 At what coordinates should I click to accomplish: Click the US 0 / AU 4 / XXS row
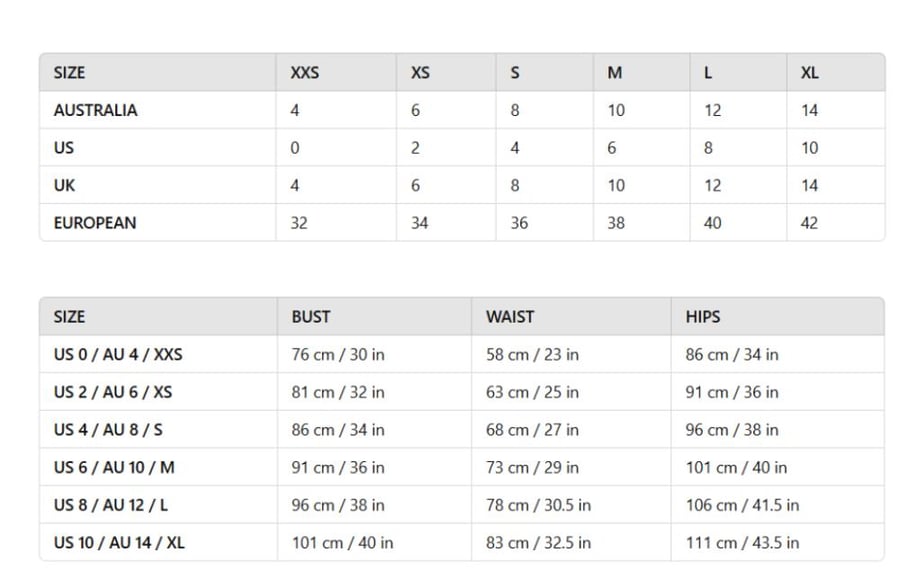pos(462,355)
